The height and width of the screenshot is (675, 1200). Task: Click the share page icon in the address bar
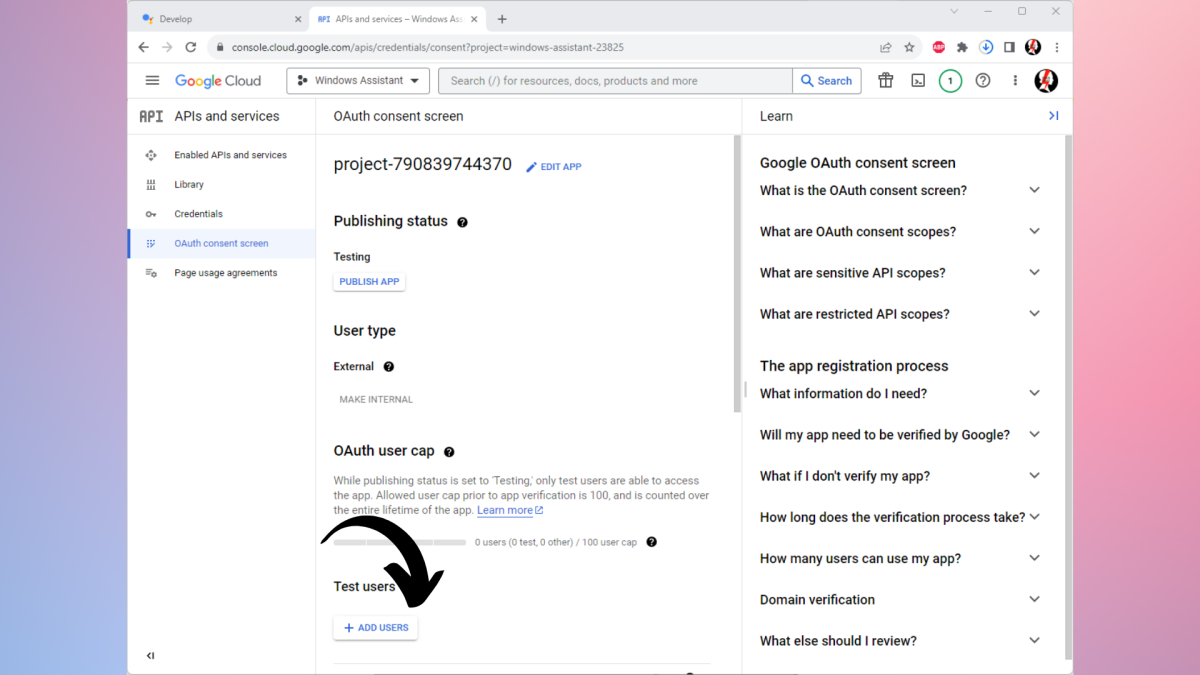click(x=885, y=47)
